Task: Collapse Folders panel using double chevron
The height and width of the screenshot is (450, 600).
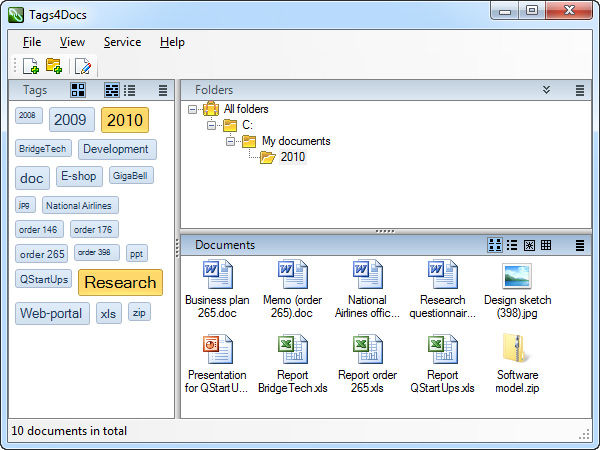Action: tap(546, 90)
